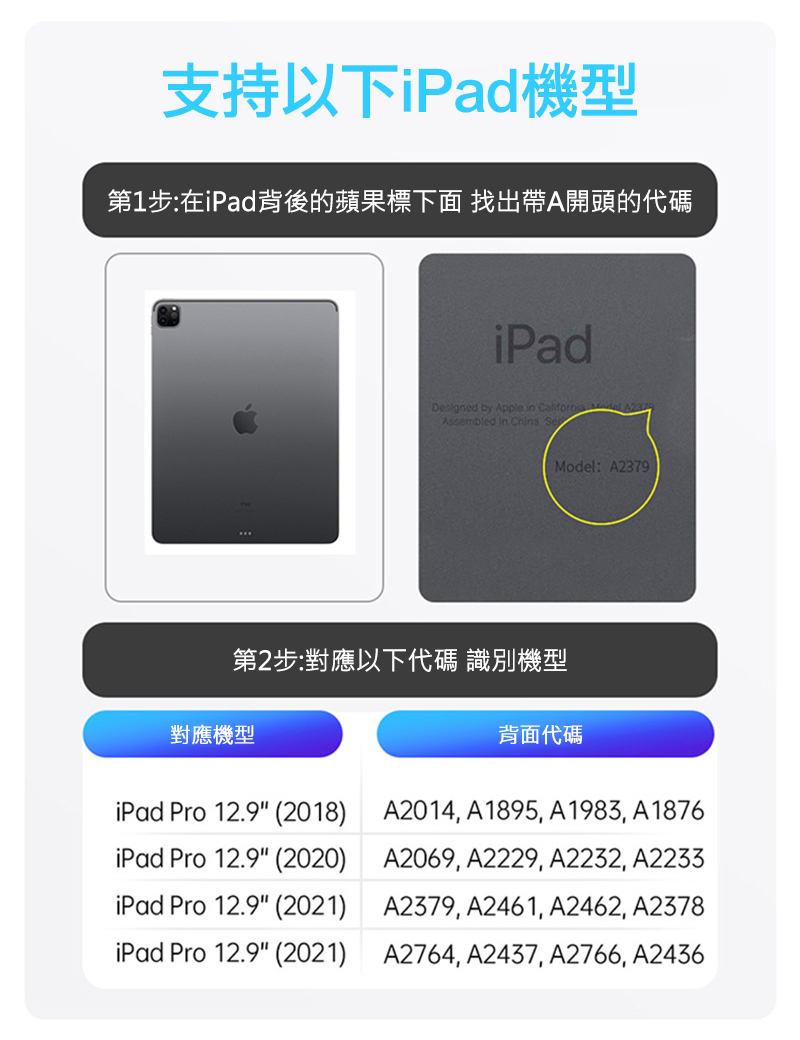Click the three smart connector dots

[245, 533]
